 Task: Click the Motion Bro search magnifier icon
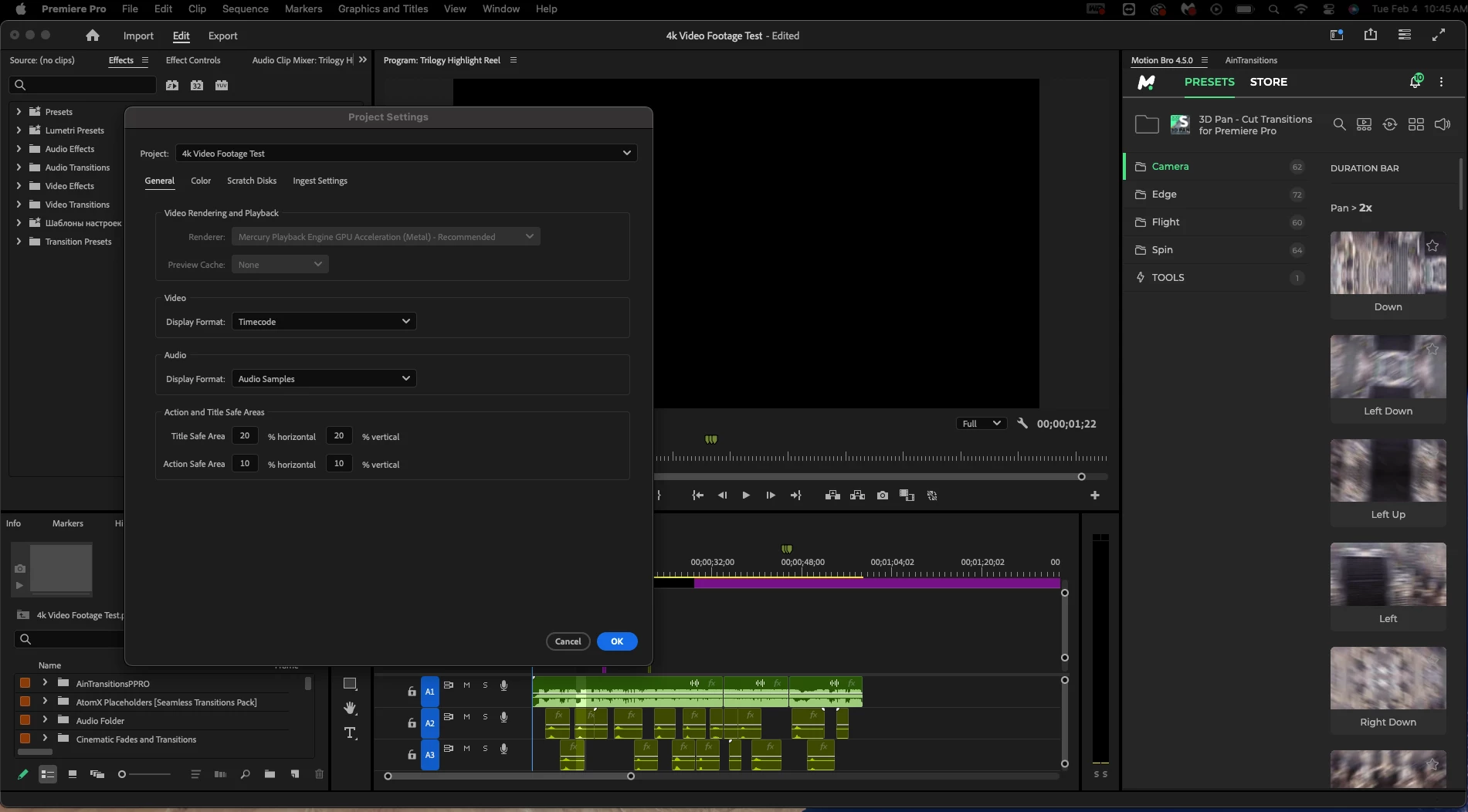pyautogui.click(x=1340, y=124)
